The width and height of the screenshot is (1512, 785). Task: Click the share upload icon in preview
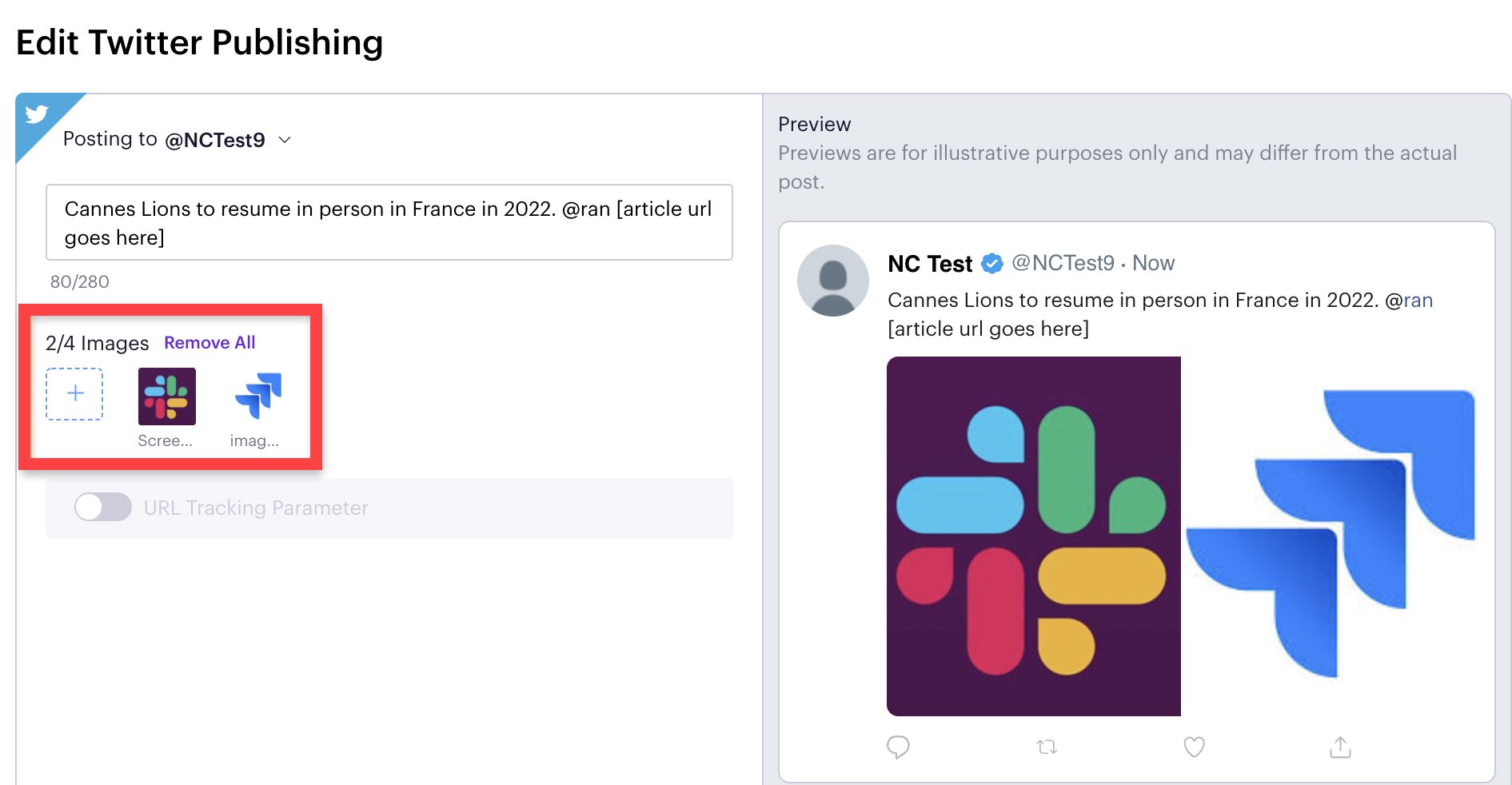click(1340, 747)
